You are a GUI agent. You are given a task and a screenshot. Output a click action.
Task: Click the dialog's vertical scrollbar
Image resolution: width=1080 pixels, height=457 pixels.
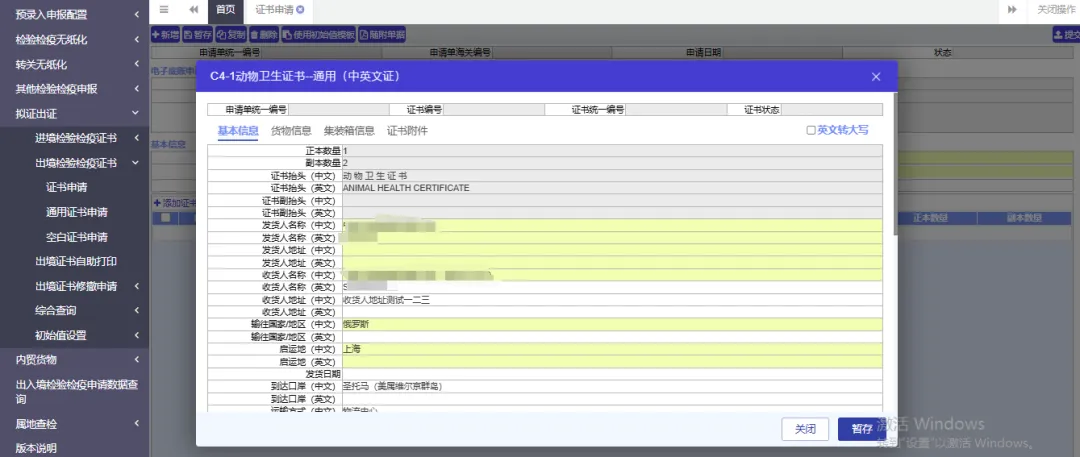[895, 165]
